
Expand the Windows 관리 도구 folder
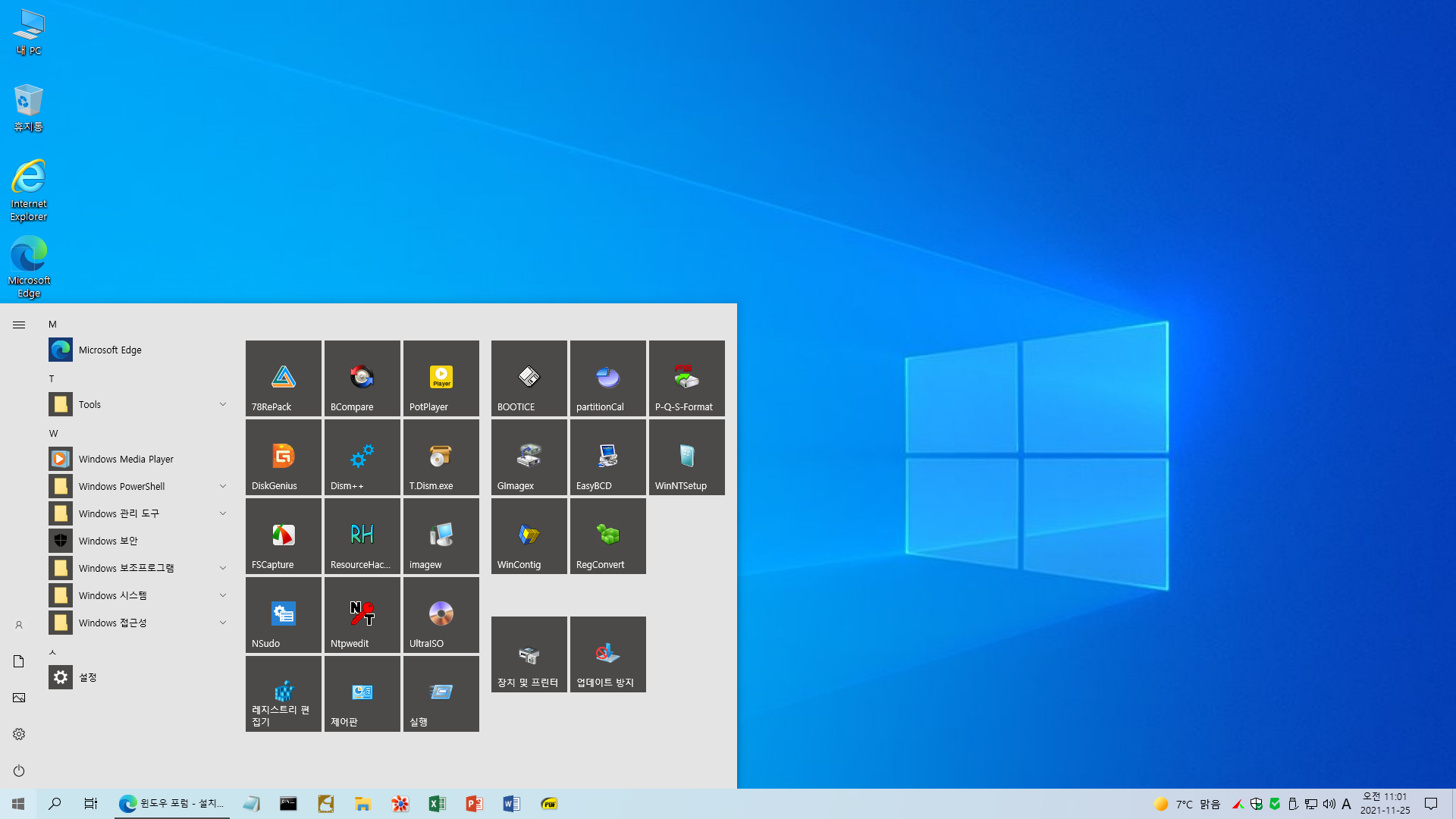click(x=140, y=513)
